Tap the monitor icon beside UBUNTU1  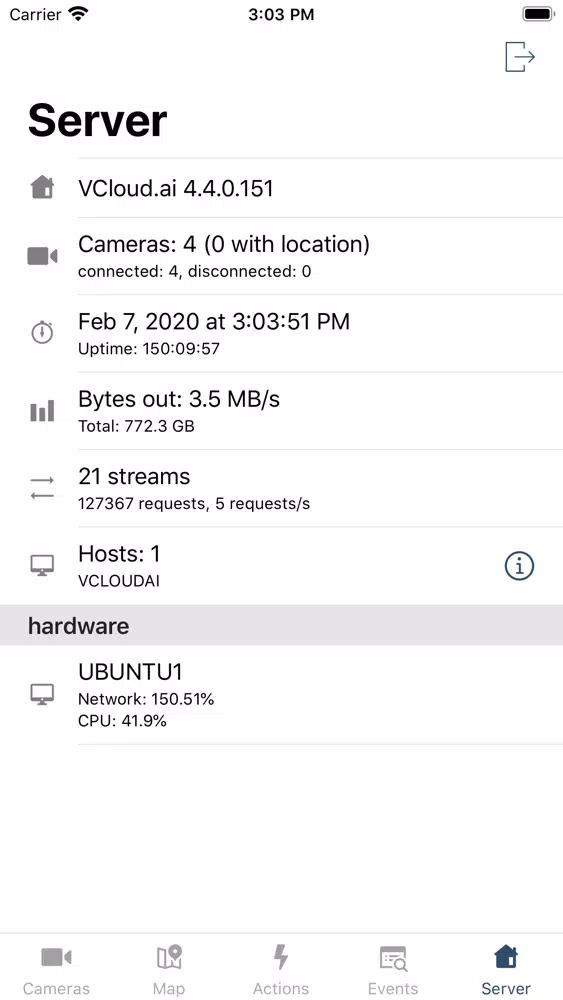pyautogui.click(x=42, y=694)
